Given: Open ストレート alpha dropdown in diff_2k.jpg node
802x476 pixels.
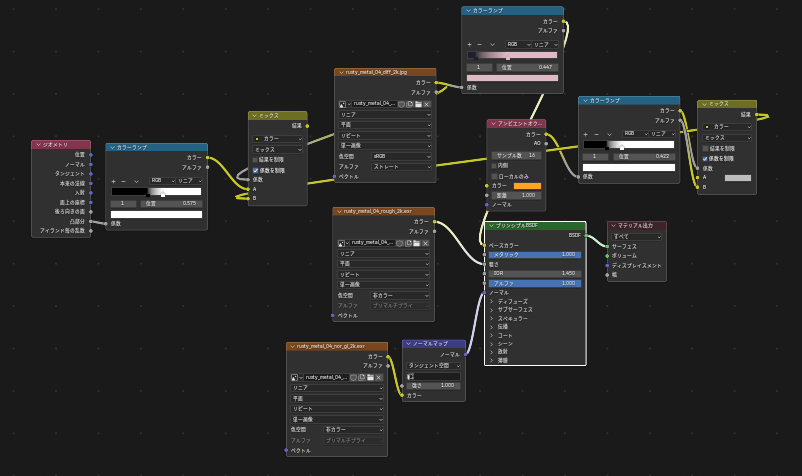Looking at the screenshot, I should coord(402,167).
